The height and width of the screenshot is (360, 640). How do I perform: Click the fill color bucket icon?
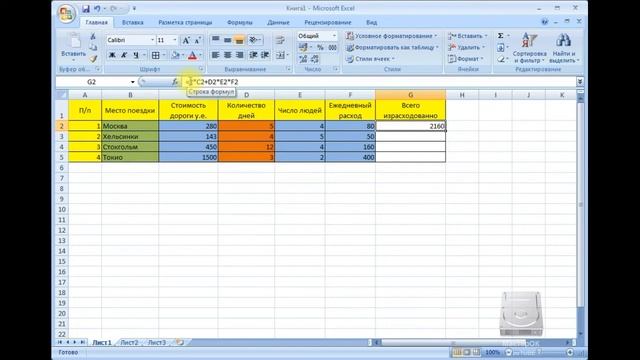(176, 55)
